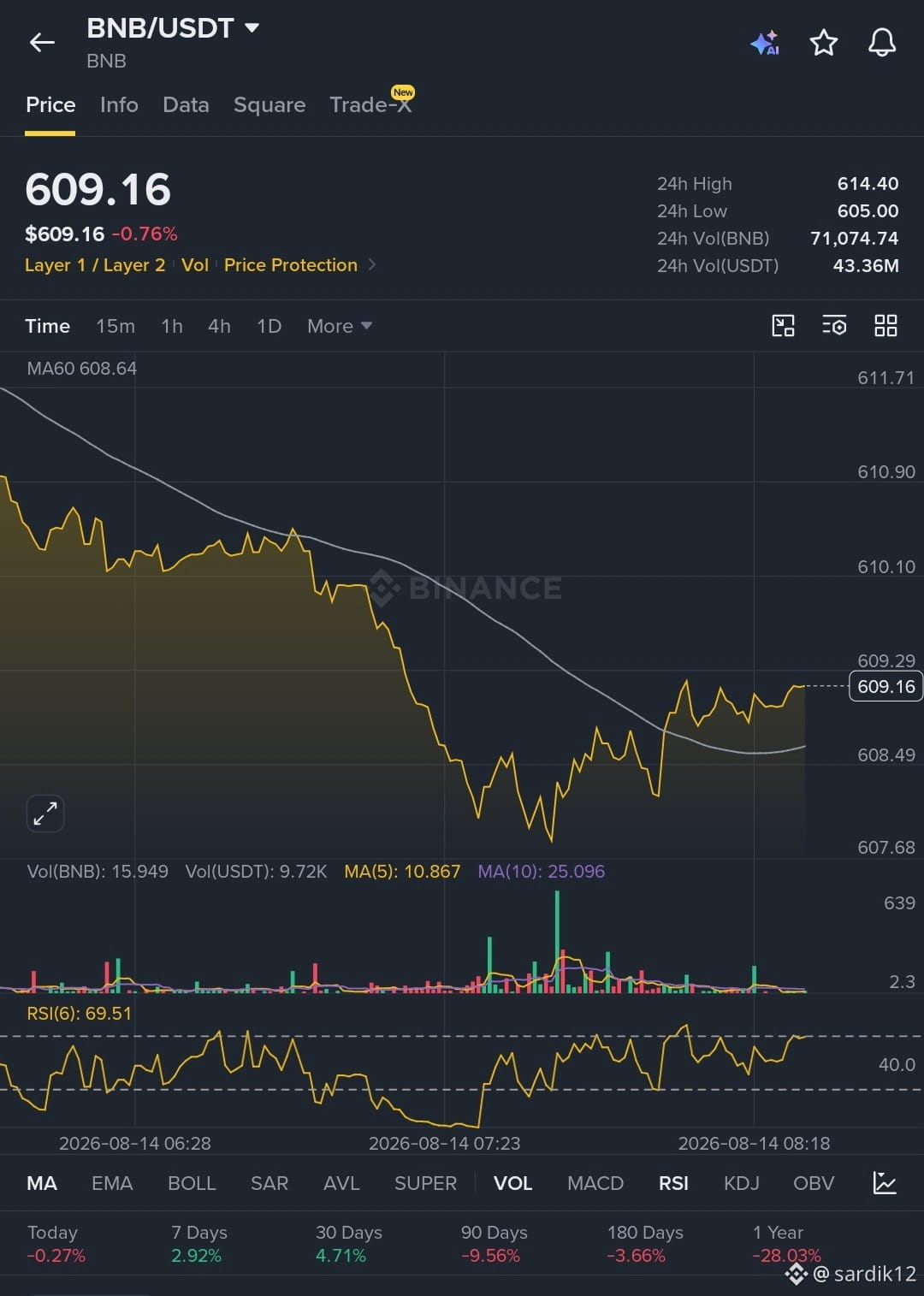Click the large 609.16 last price
This screenshot has width=924, height=1296.
[98, 189]
